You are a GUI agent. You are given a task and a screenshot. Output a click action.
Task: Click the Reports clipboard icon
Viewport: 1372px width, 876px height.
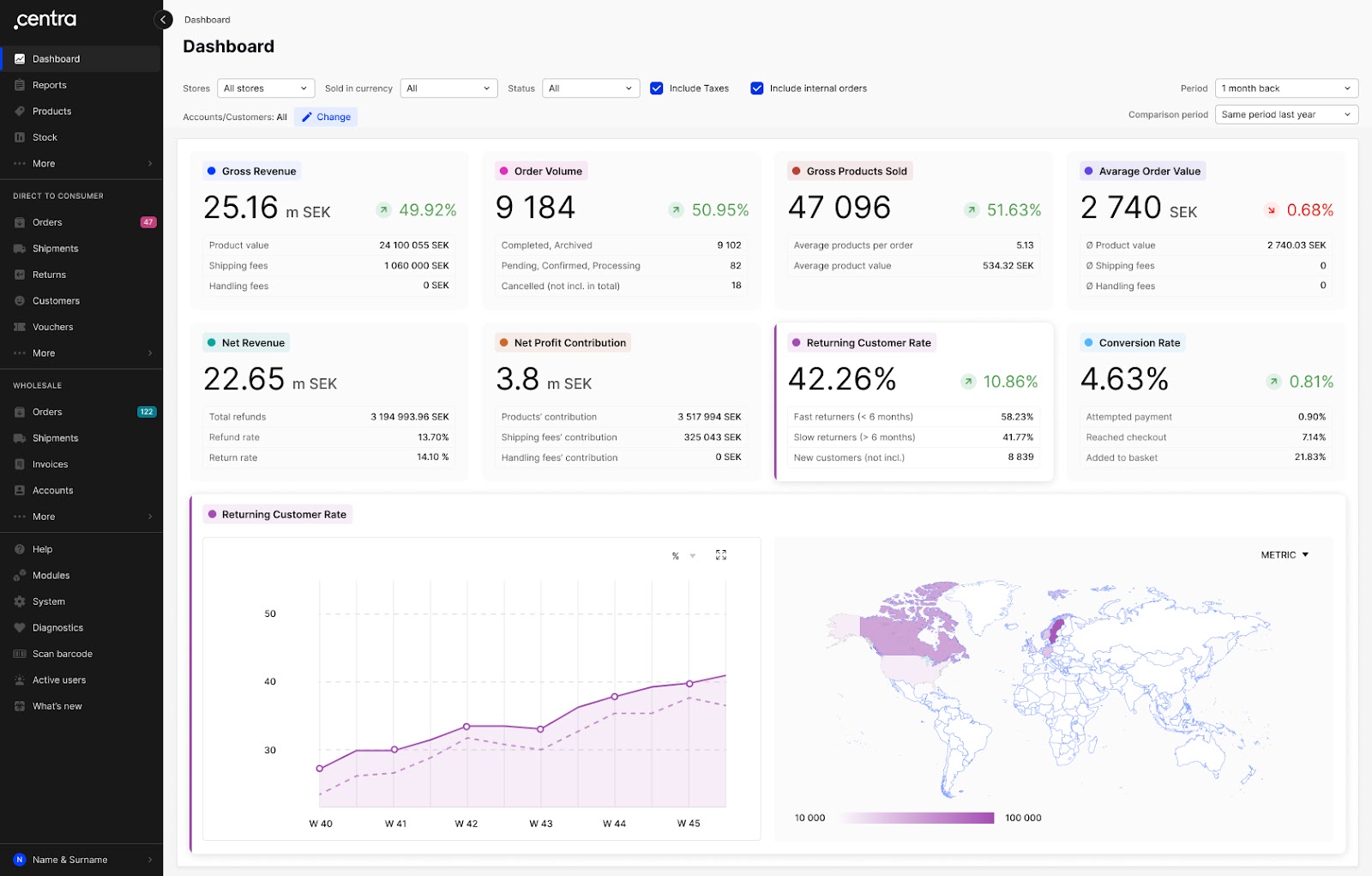(20, 85)
